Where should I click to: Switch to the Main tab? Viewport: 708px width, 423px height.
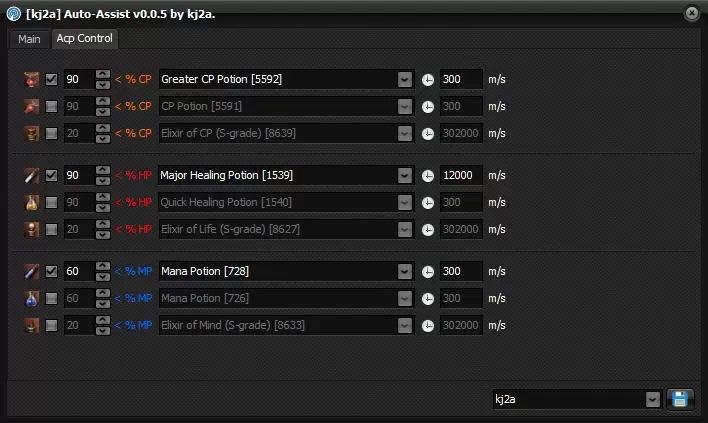pyautogui.click(x=29, y=39)
